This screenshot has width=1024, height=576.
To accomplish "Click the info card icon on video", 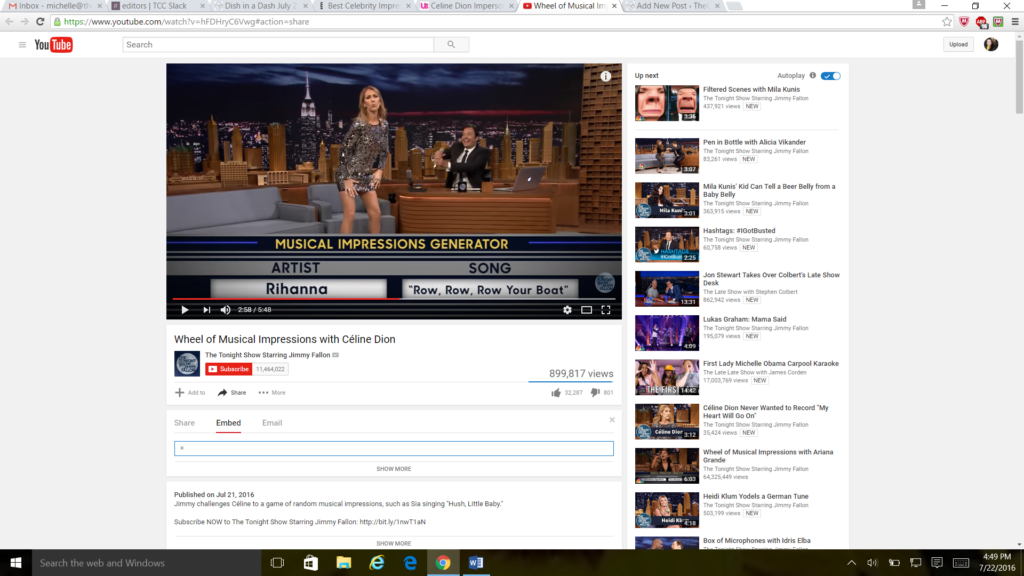I will (x=605, y=76).
